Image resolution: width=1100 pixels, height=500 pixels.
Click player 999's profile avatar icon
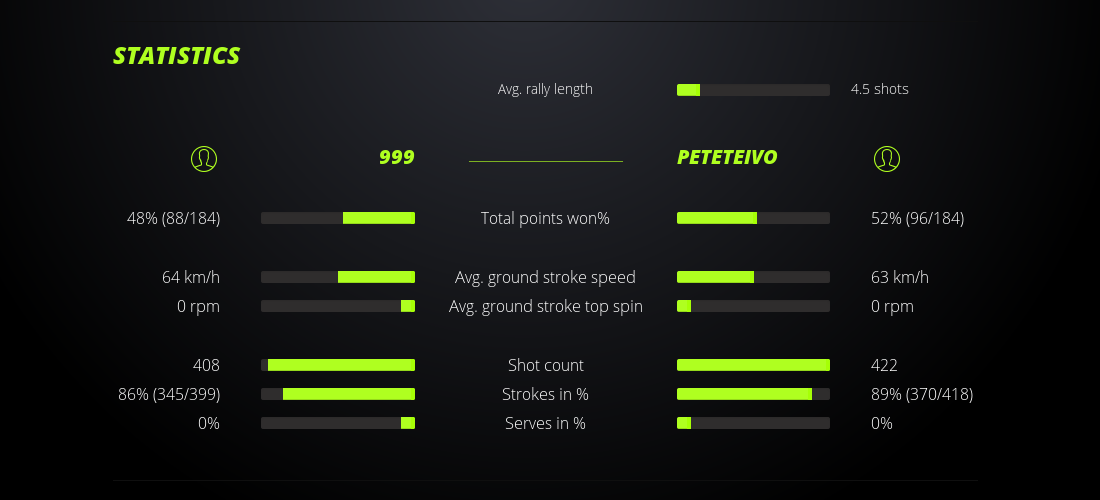(x=204, y=158)
